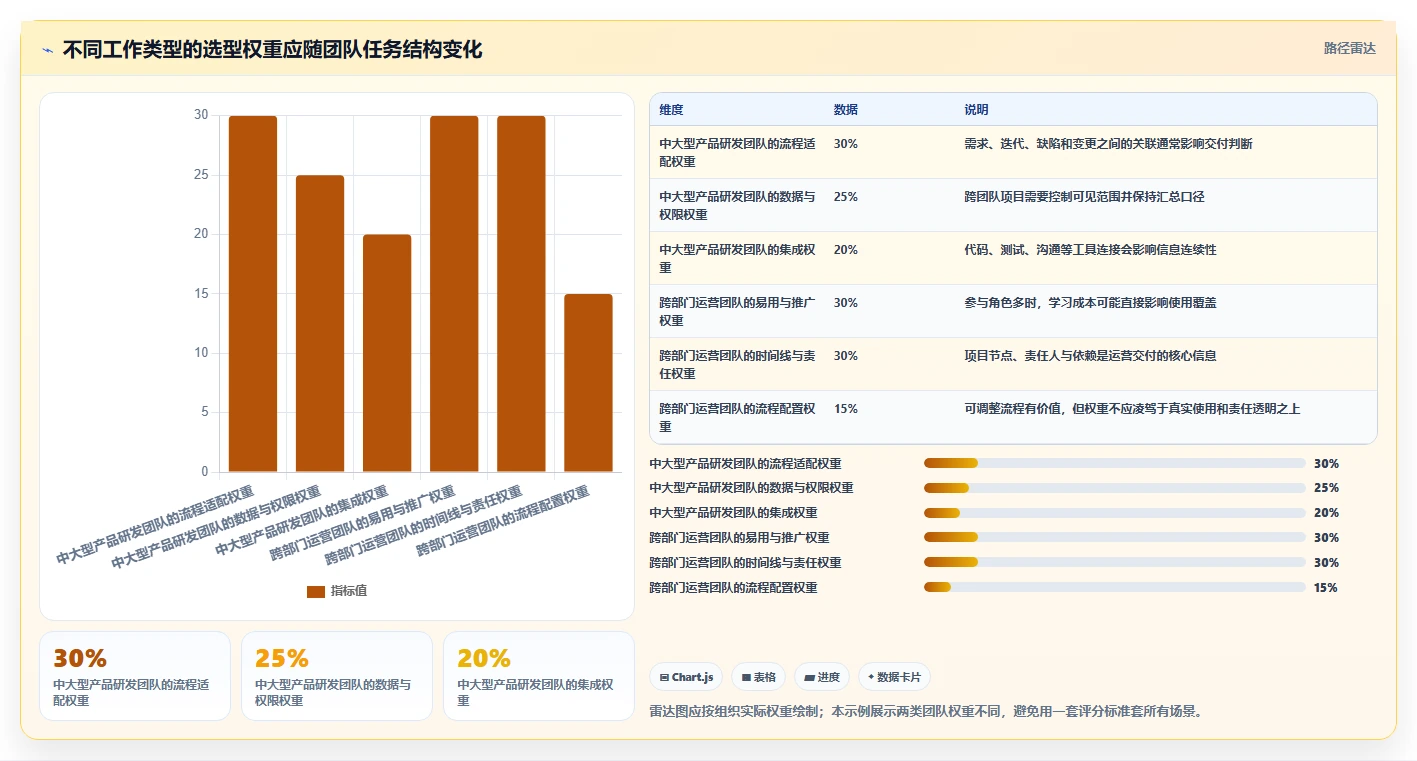Screen dimensions: 1417x761
Task: Open the 30% data card
Action: (135, 676)
